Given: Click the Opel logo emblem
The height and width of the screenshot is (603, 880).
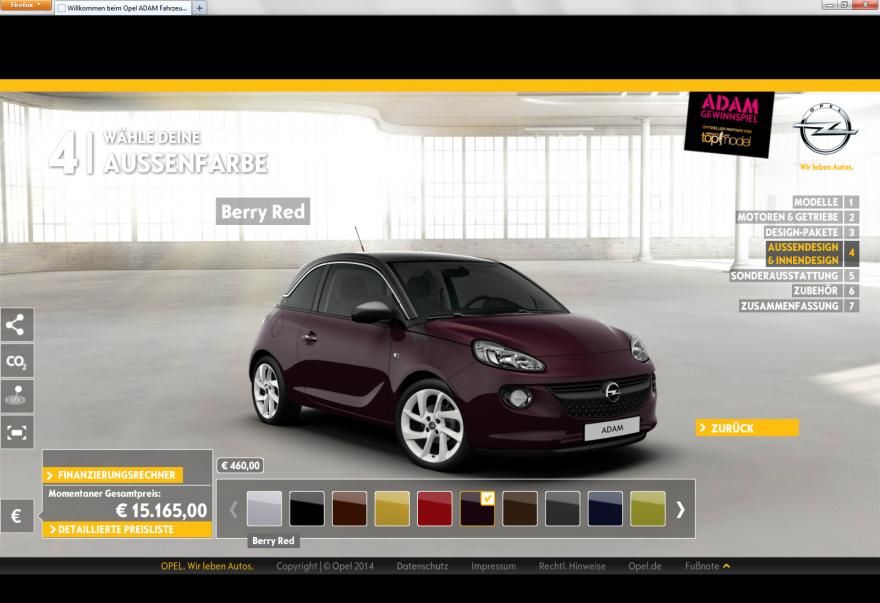Looking at the screenshot, I should [x=825, y=129].
